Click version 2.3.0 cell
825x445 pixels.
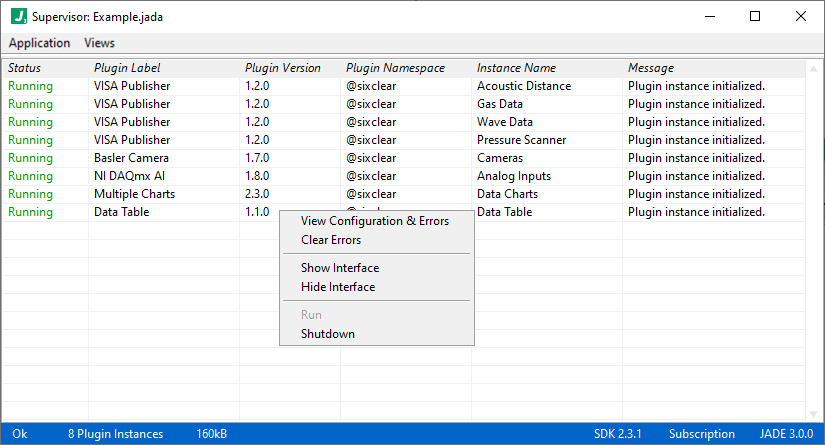point(257,194)
